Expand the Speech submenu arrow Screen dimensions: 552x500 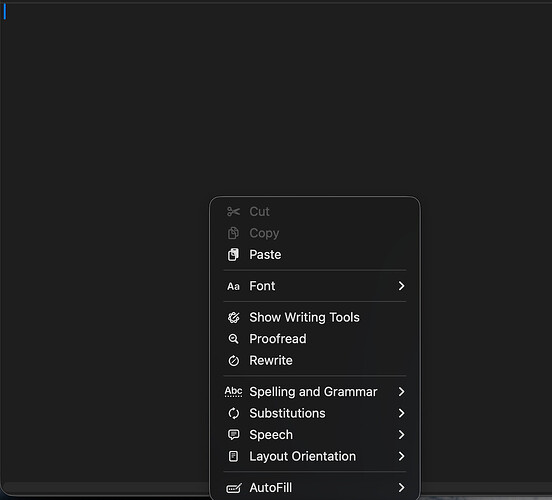pos(401,435)
